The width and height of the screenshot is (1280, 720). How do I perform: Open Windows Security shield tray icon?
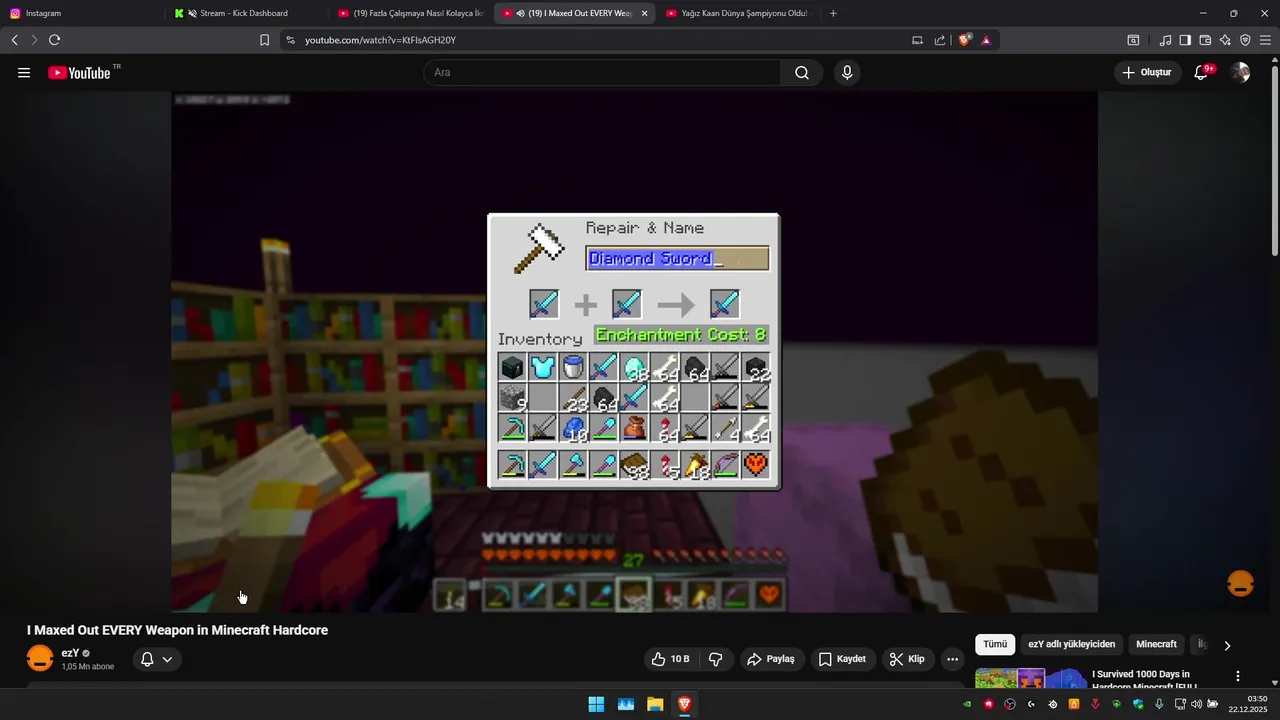coord(1138,704)
